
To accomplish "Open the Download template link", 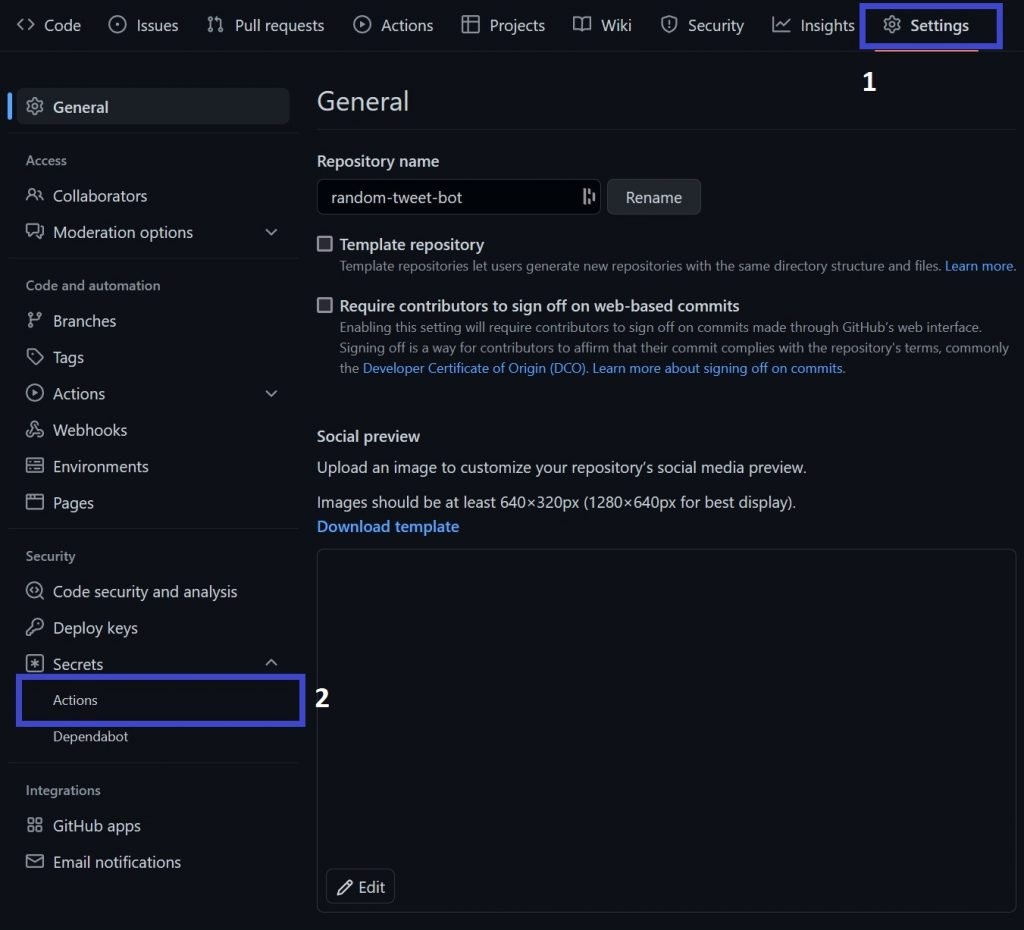I will (x=388, y=526).
